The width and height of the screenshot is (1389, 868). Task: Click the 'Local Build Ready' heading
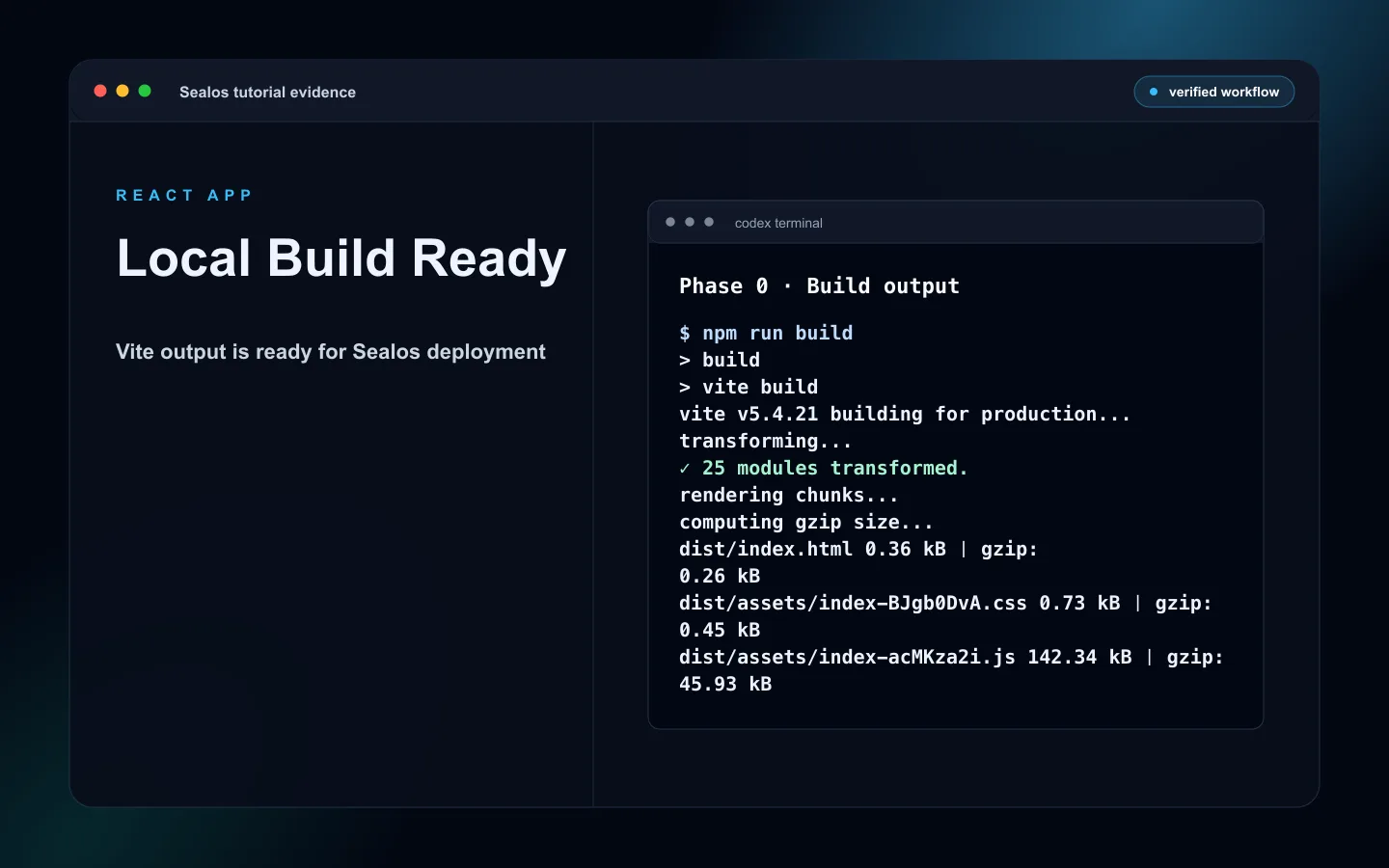click(x=340, y=258)
